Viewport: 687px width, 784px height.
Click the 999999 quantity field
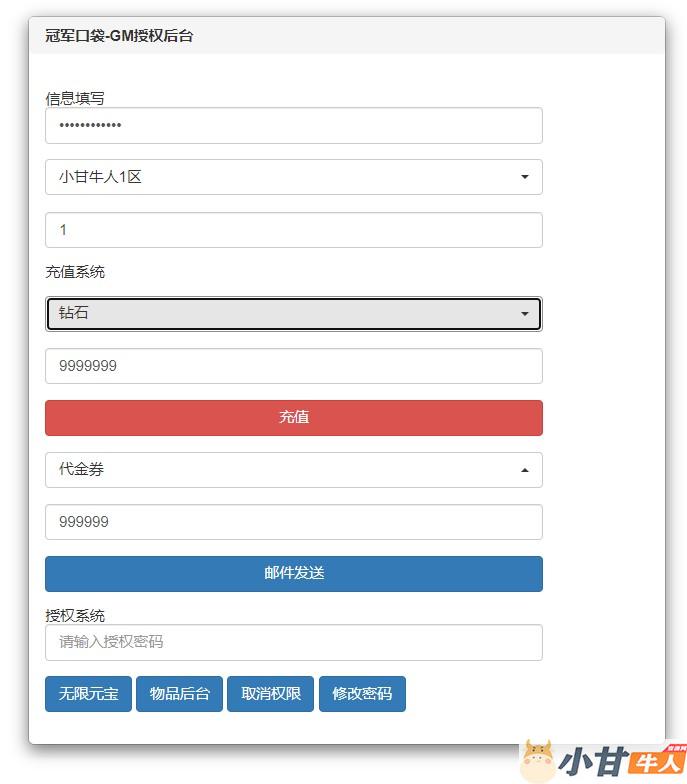pyautogui.click(x=293, y=522)
